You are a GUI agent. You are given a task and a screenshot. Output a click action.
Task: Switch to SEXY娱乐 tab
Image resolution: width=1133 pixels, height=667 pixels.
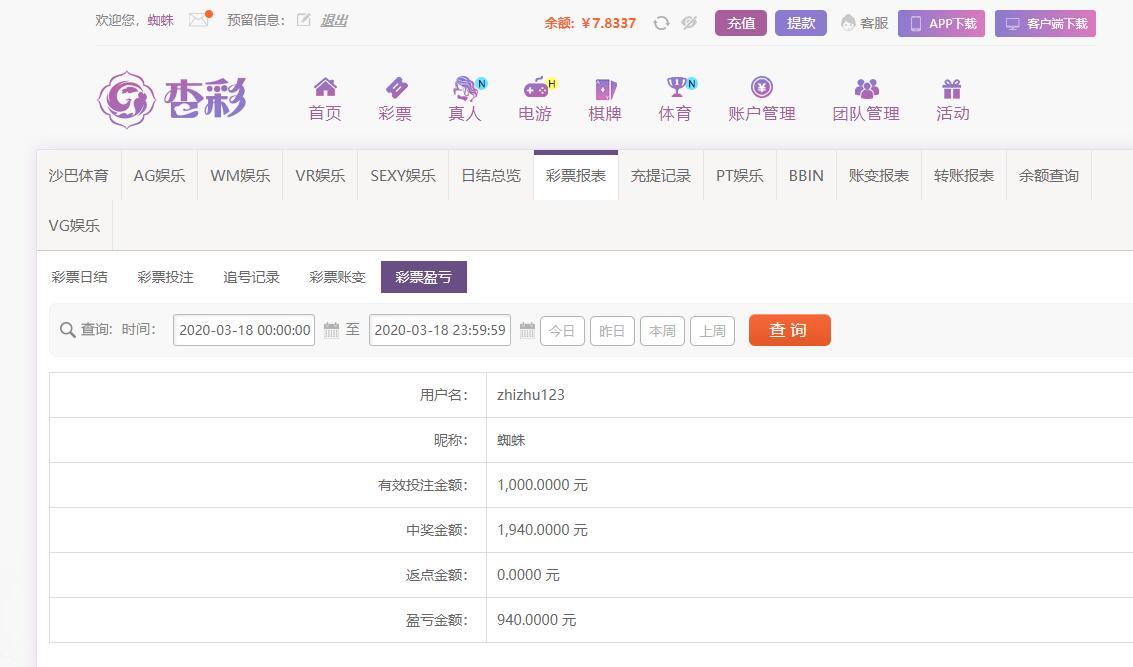[x=403, y=176]
